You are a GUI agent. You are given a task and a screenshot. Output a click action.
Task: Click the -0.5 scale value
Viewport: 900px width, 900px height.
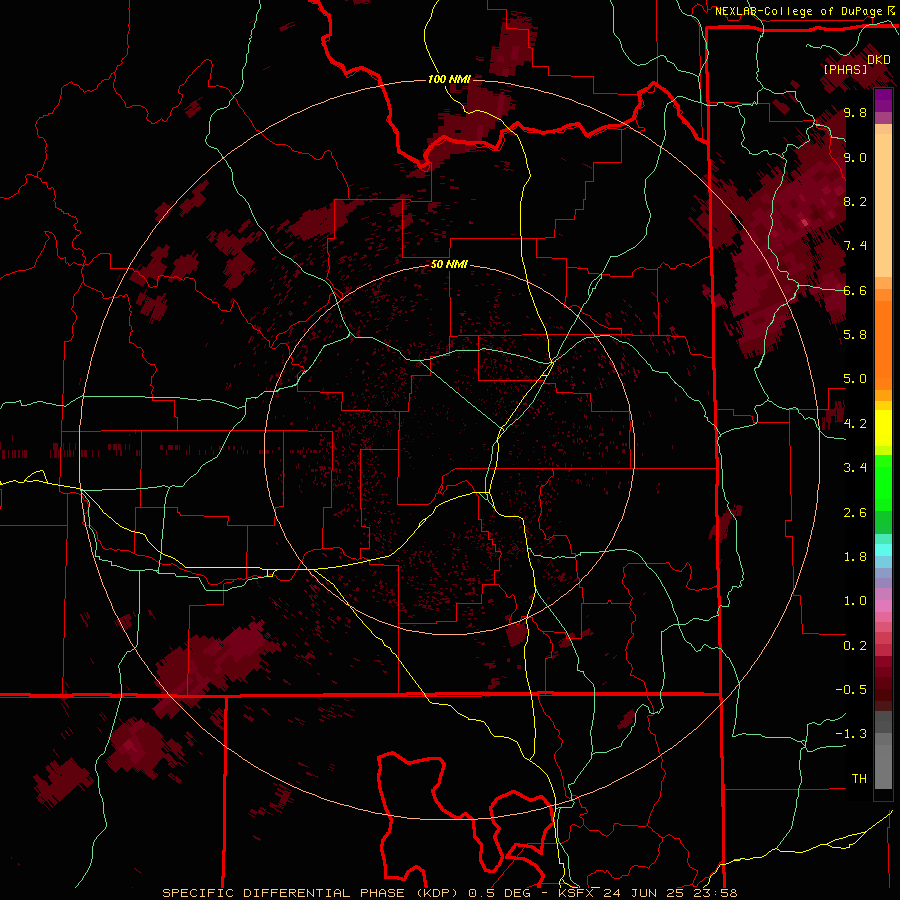tap(851, 689)
